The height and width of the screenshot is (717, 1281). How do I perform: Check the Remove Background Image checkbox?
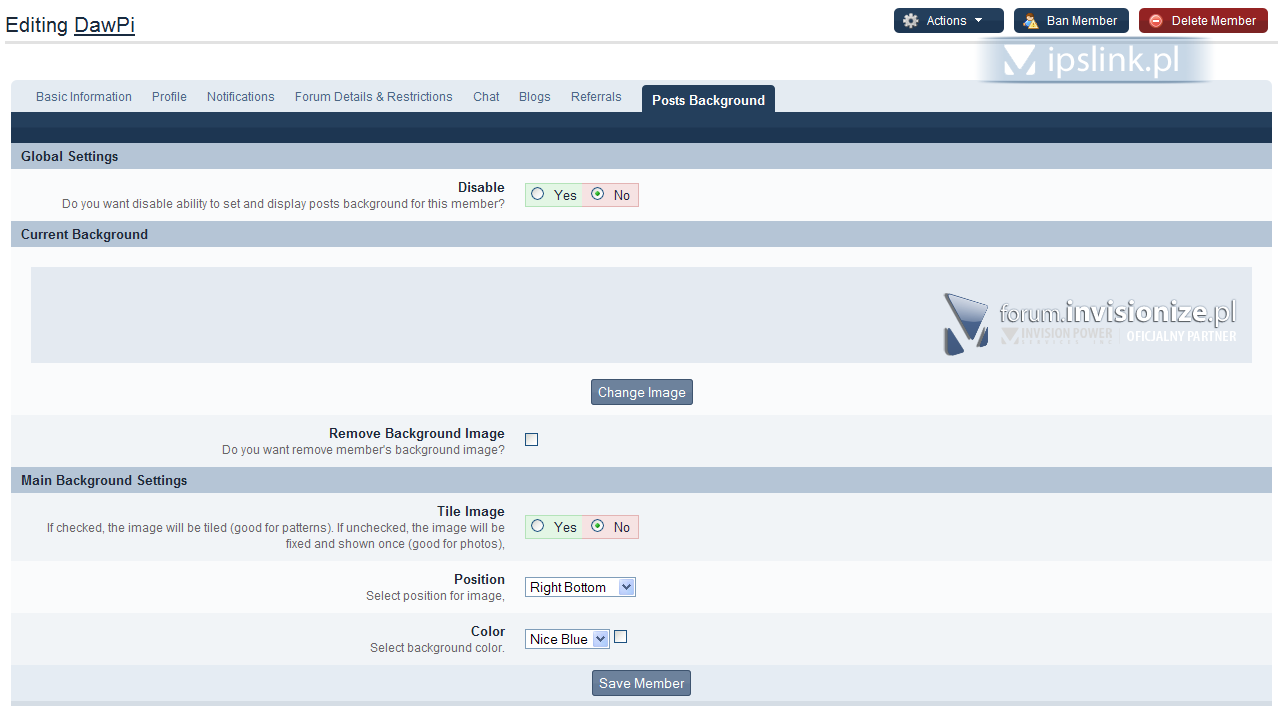coord(532,439)
